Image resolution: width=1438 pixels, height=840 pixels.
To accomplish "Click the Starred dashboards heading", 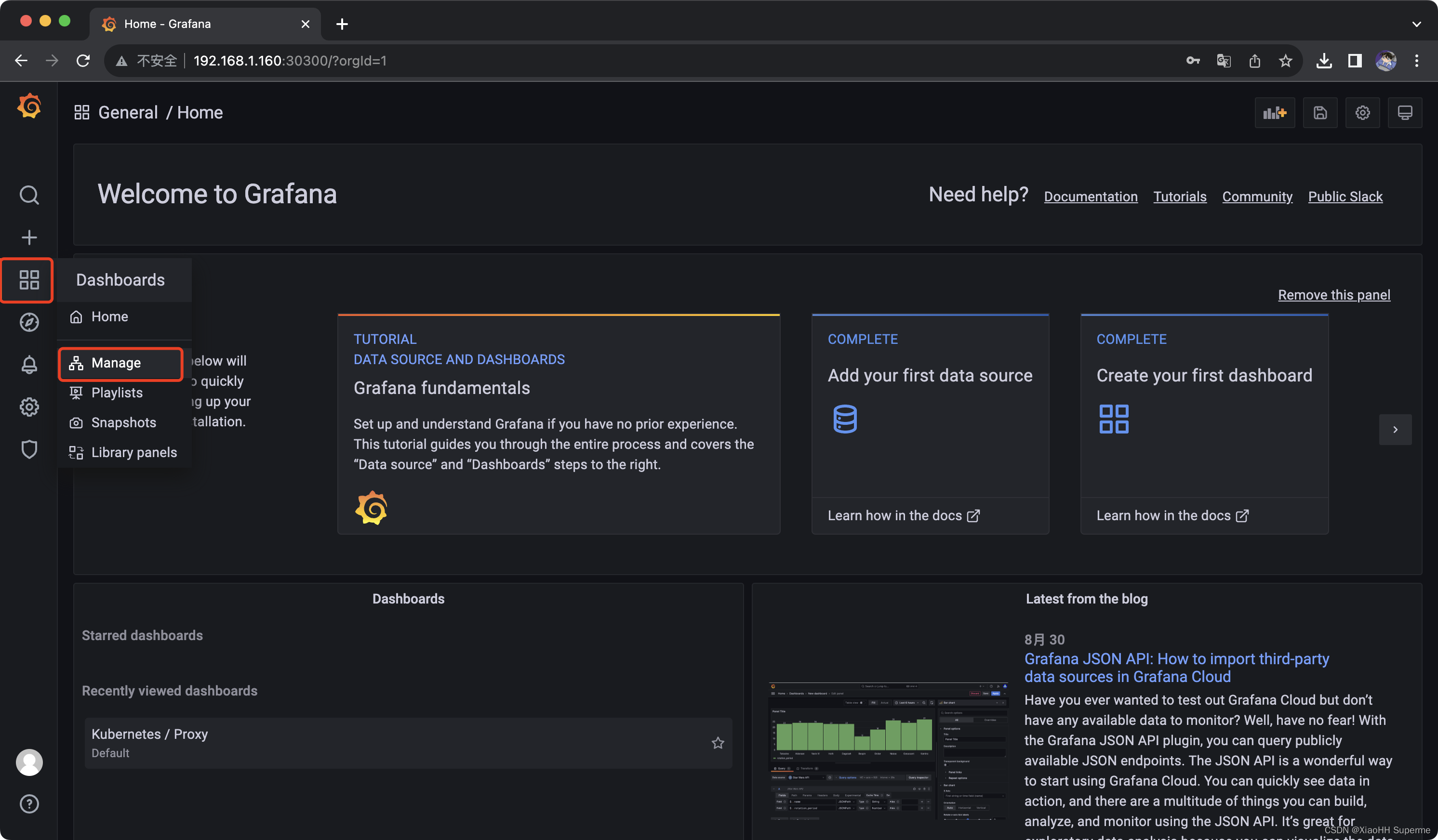I will [142, 635].
